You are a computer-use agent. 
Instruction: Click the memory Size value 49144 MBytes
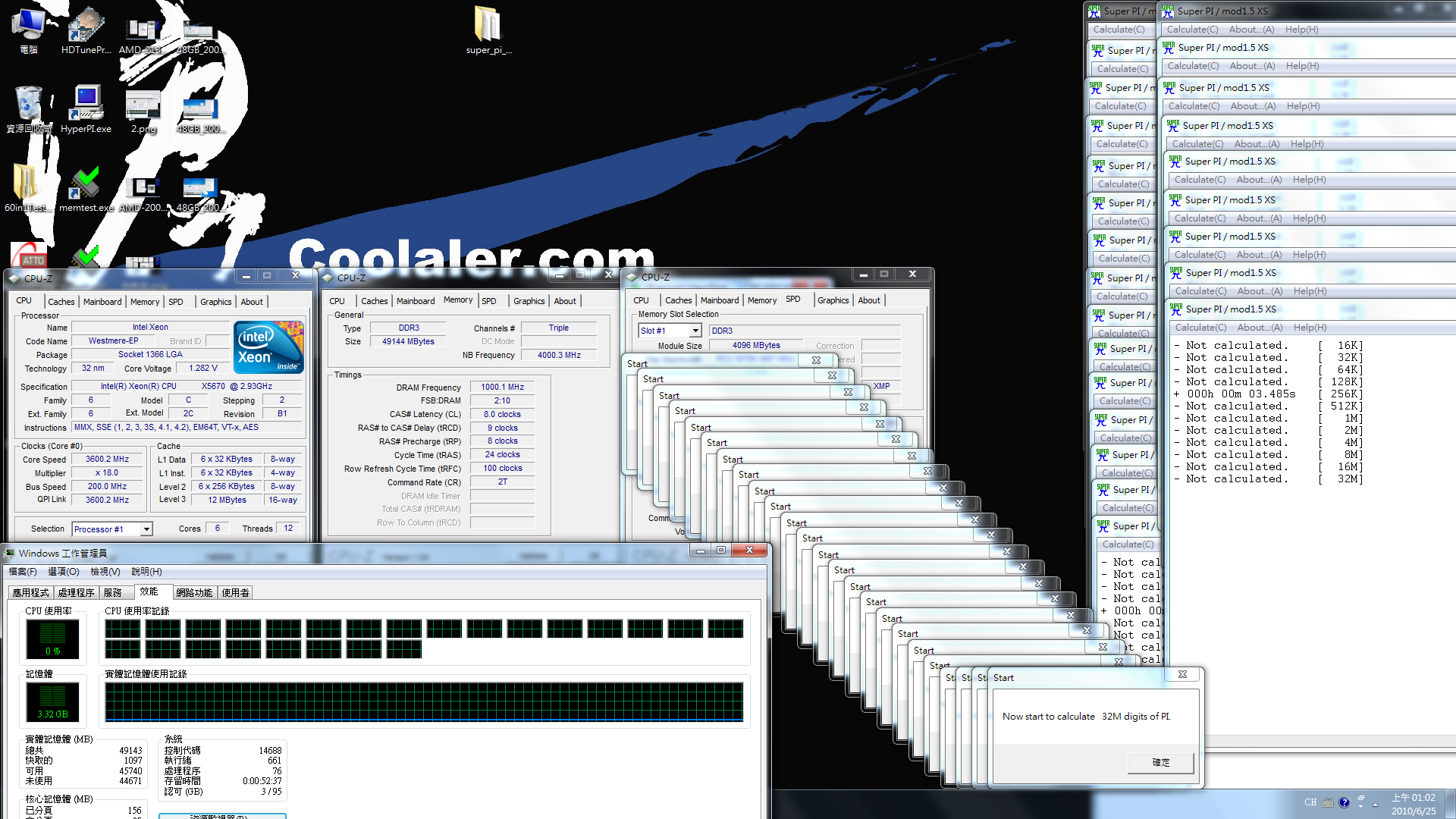coord(408,341)
